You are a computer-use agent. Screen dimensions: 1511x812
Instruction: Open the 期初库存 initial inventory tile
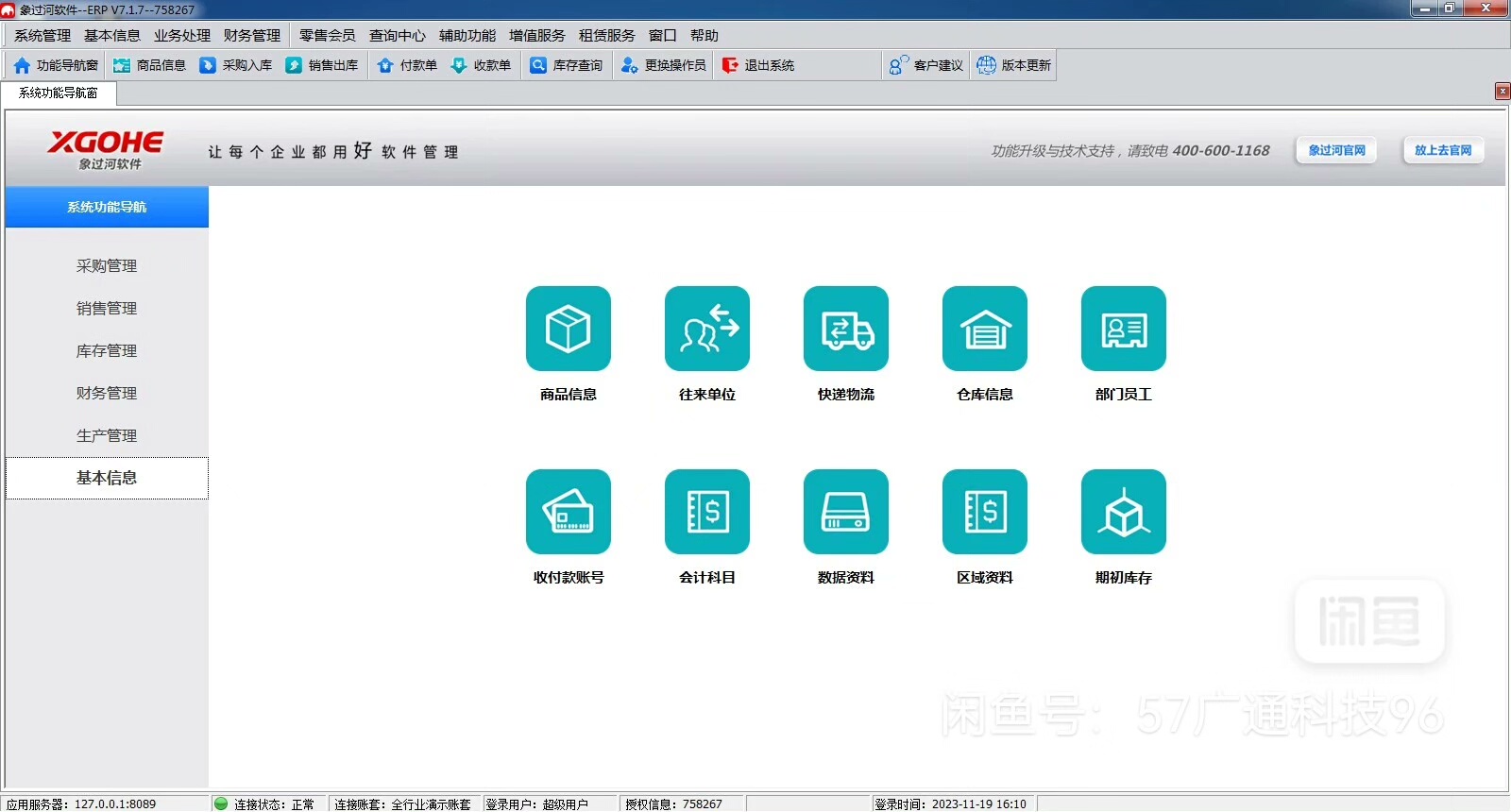click(1123, 512)
